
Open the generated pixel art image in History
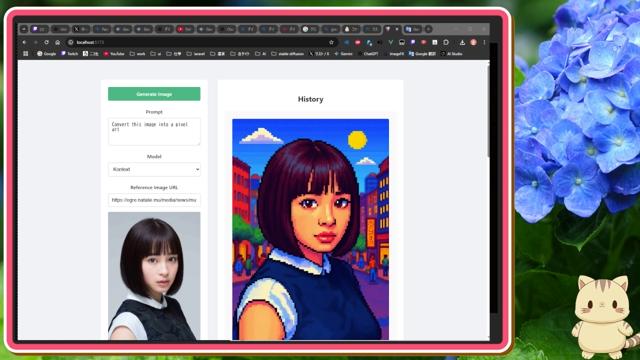(x=310, y=229)
